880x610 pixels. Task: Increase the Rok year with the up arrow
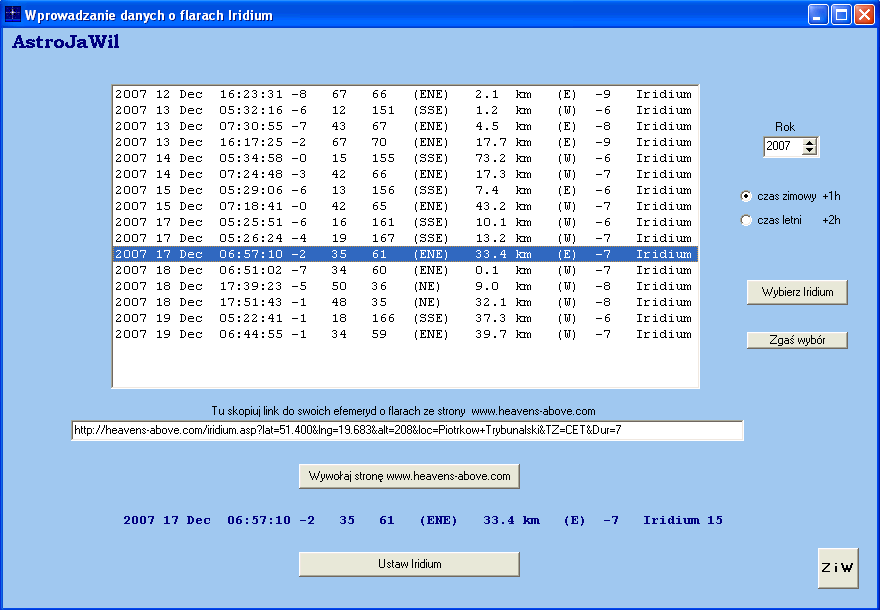(x=809, y=143)
